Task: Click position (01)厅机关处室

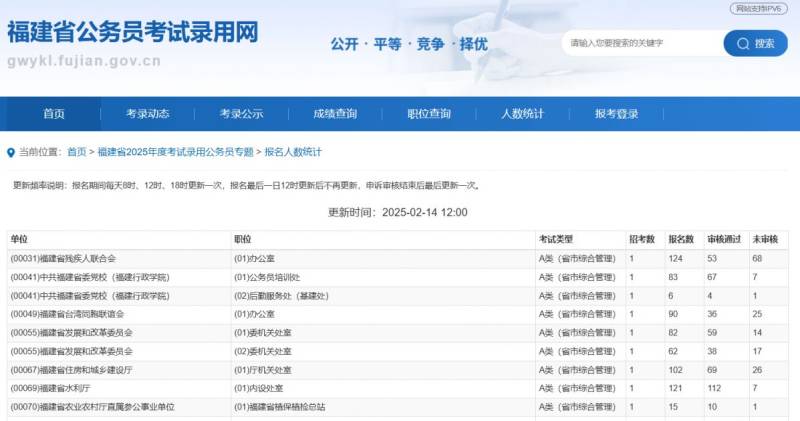Action: 262,370
